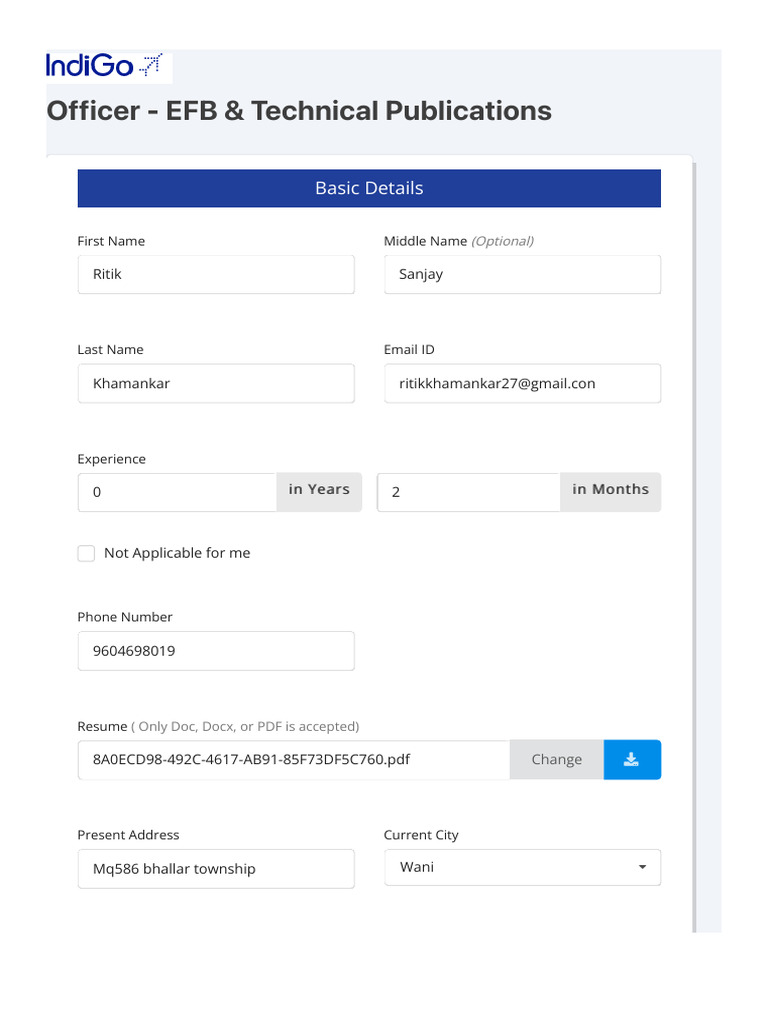
Task: Click the Phone Number field
Action: [216, 651]
